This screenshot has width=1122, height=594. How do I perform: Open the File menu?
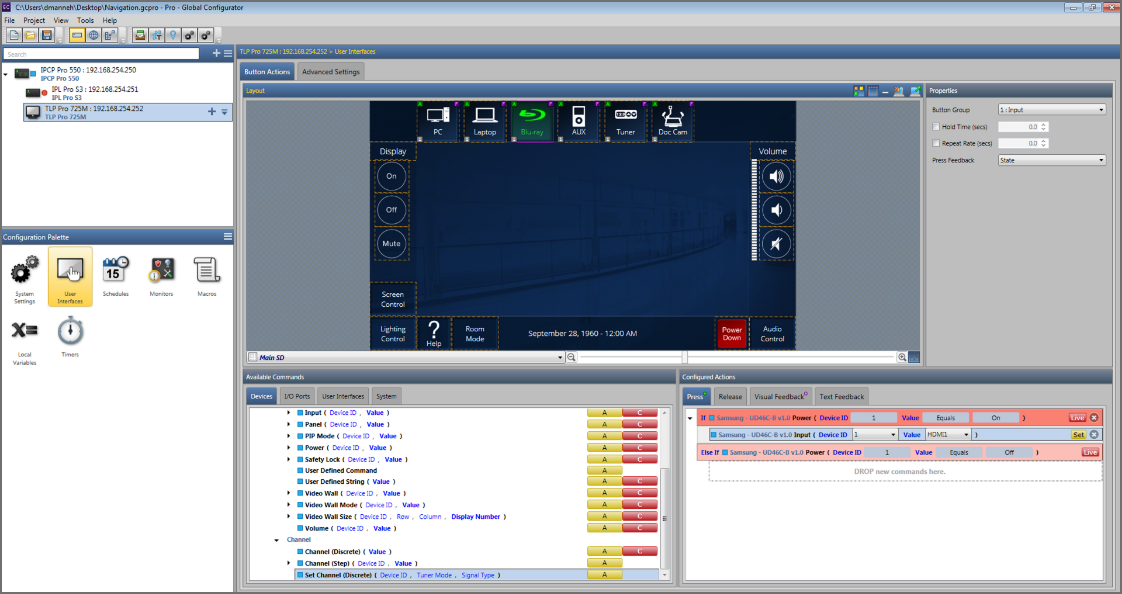click(9, 20)
